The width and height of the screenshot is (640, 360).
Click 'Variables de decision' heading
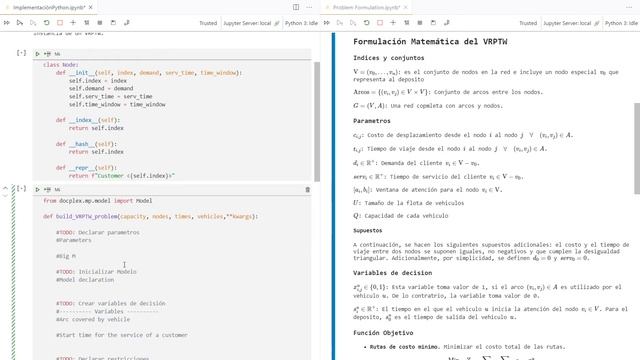click(x=393, y=273)
